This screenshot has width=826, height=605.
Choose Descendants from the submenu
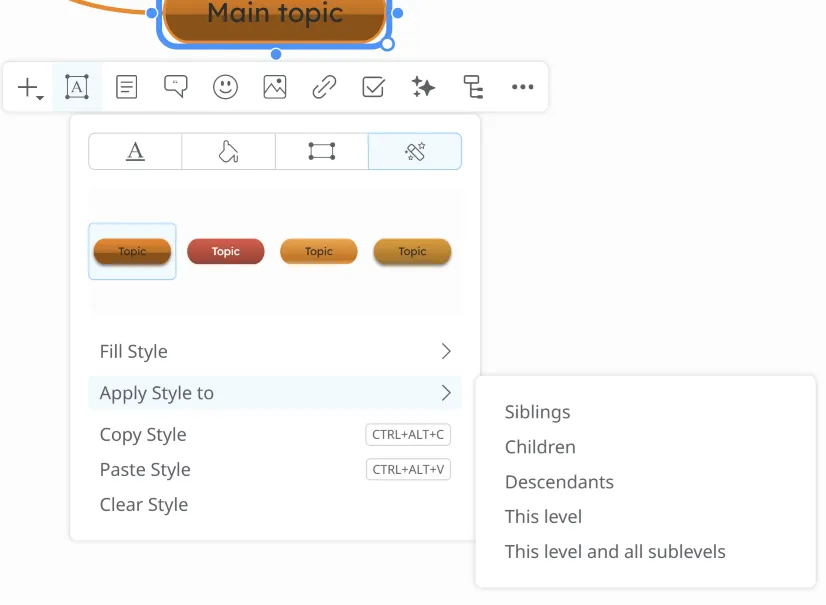[x=559, y=482]
